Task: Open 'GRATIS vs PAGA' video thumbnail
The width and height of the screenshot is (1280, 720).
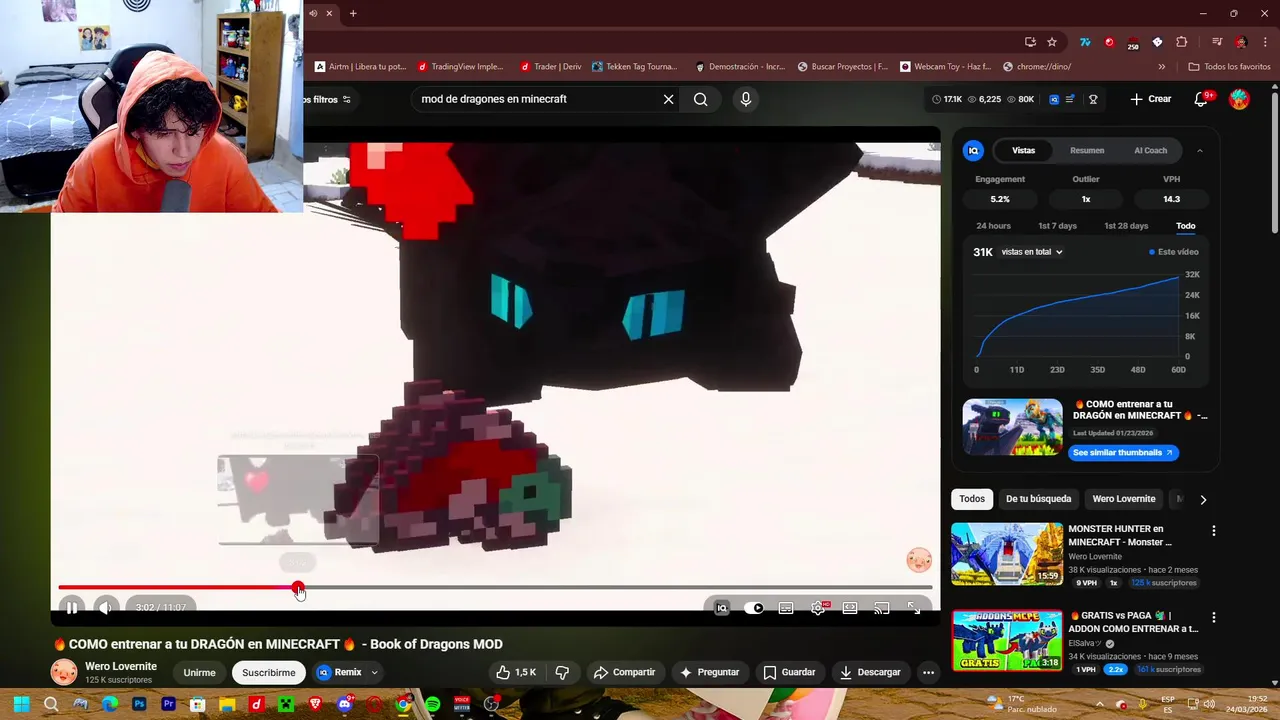Action: tap(1007, 640)
